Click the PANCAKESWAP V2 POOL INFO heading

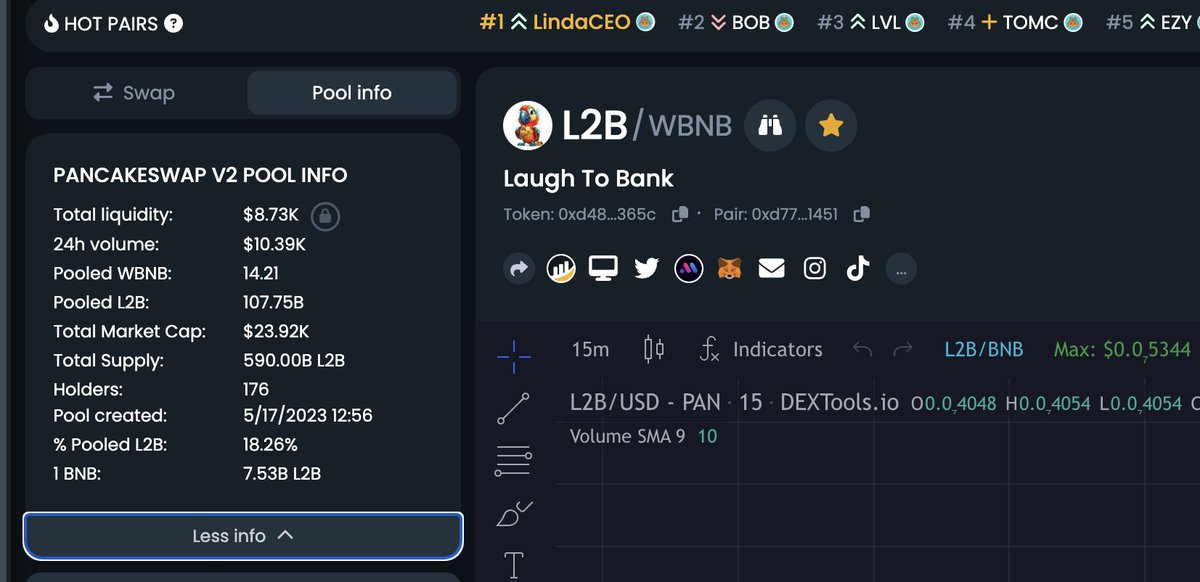coord(200,176)
